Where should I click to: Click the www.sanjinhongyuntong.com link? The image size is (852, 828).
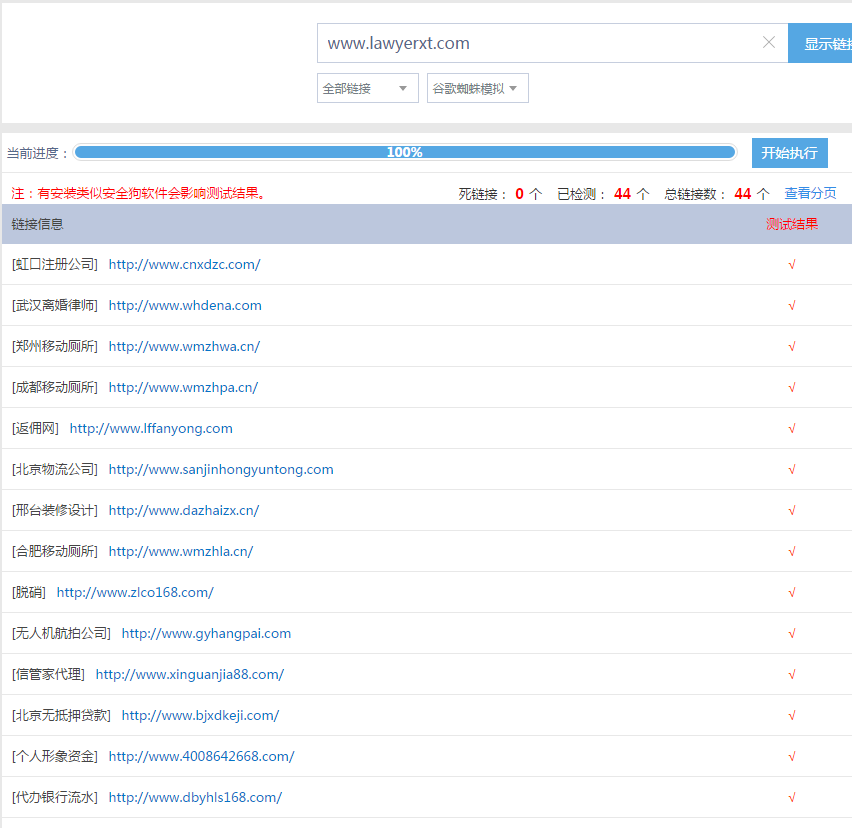coord(220,469)
